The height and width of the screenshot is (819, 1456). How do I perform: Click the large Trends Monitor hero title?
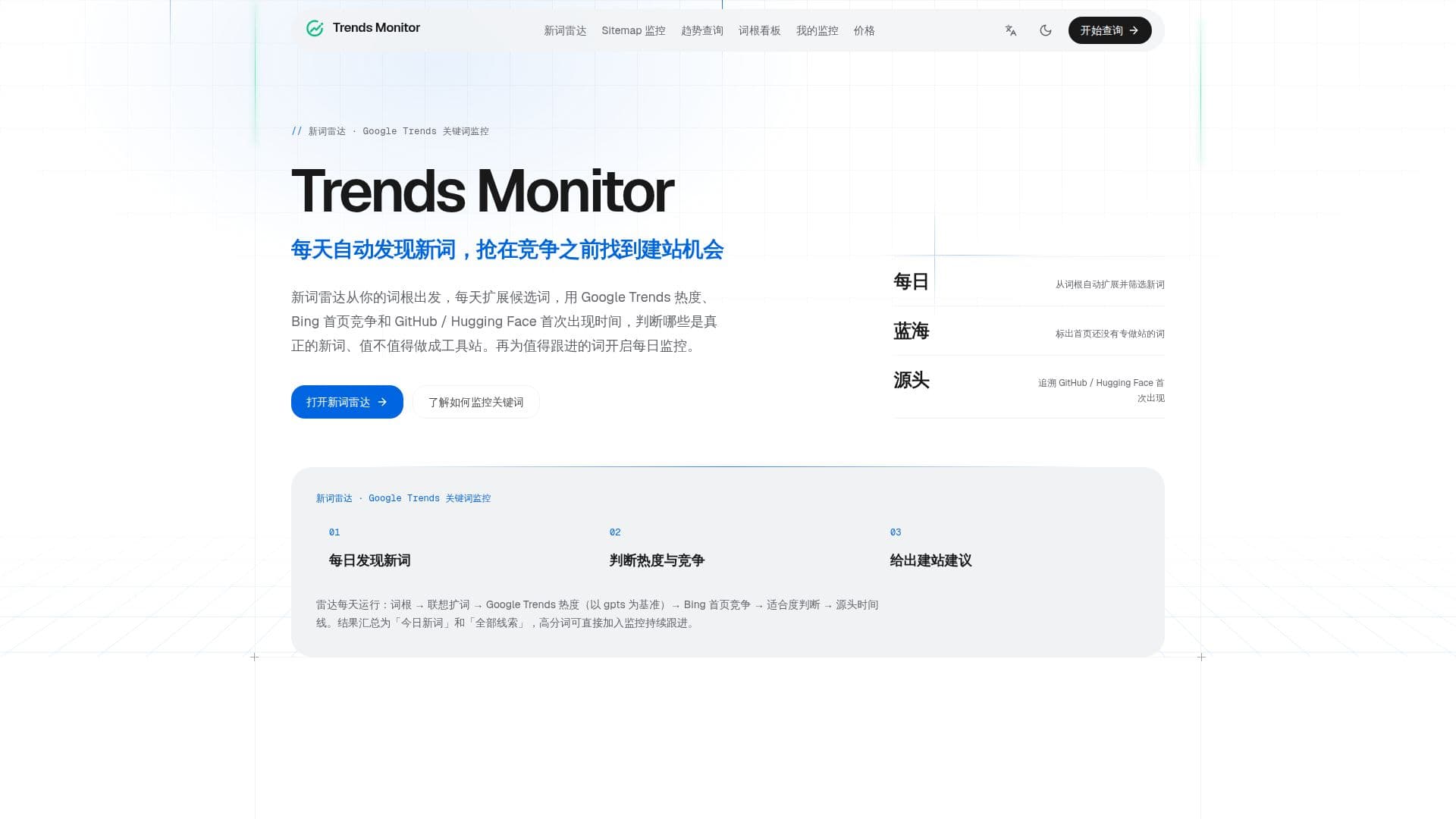click(482, 191)
